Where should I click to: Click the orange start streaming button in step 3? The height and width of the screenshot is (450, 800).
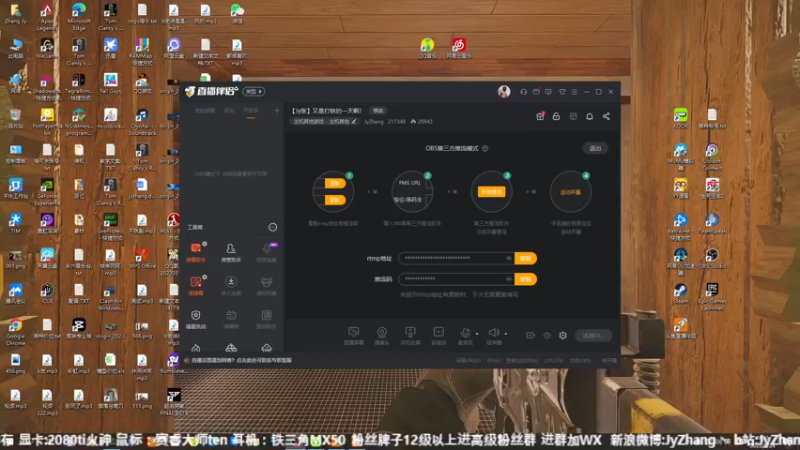491,192
